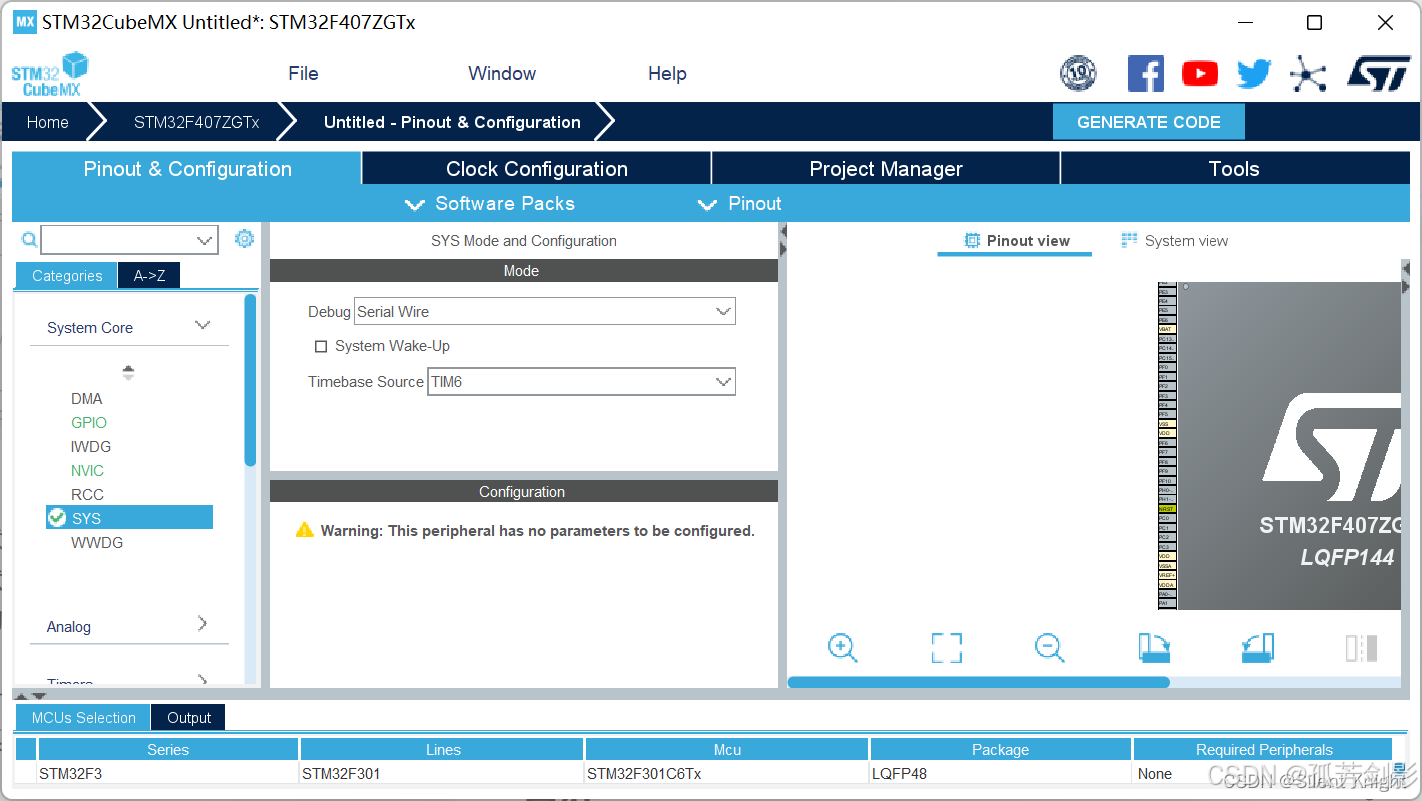This screenshot has width=1422, height=801.
Task: Expand the Pinout dropdown menu
Action: point(739,204)
